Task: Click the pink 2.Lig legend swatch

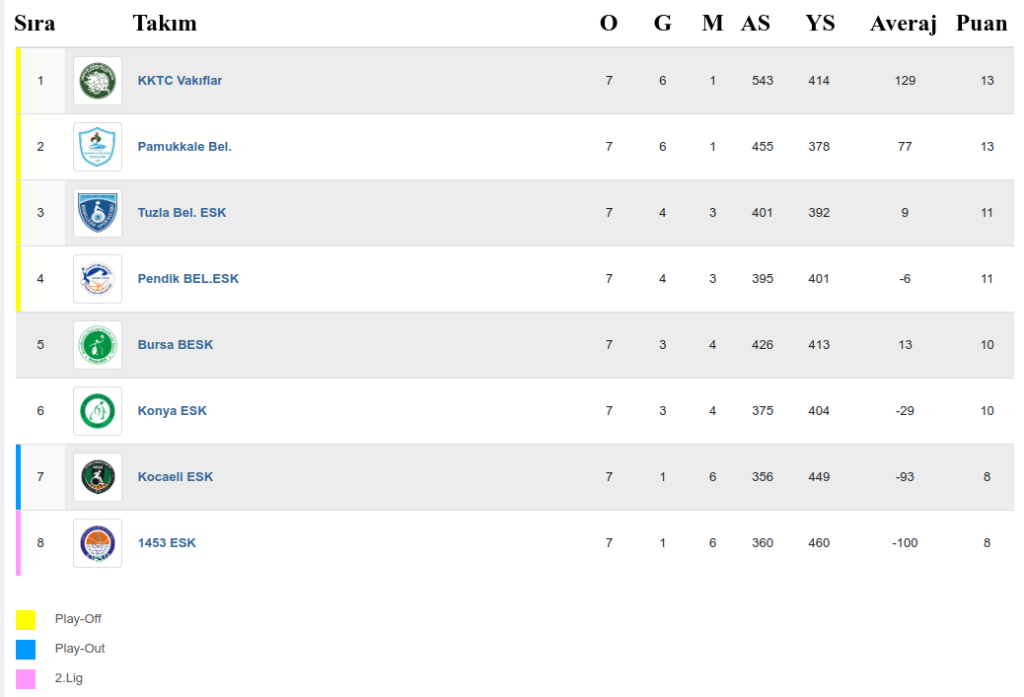Action: point(26,679)
